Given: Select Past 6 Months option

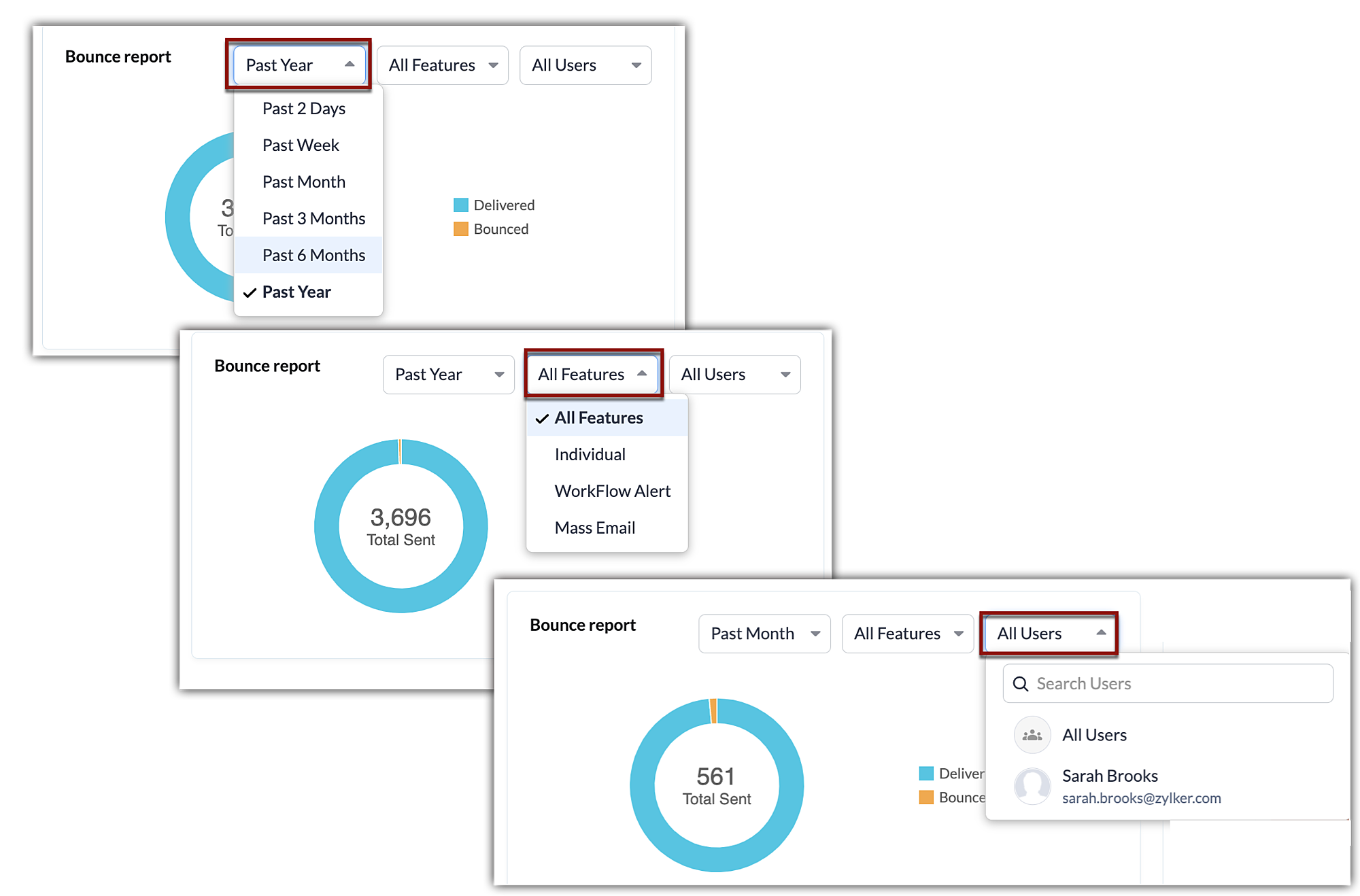Looking at the screenshot, I should pyautogui.click(x=313, y=256).
